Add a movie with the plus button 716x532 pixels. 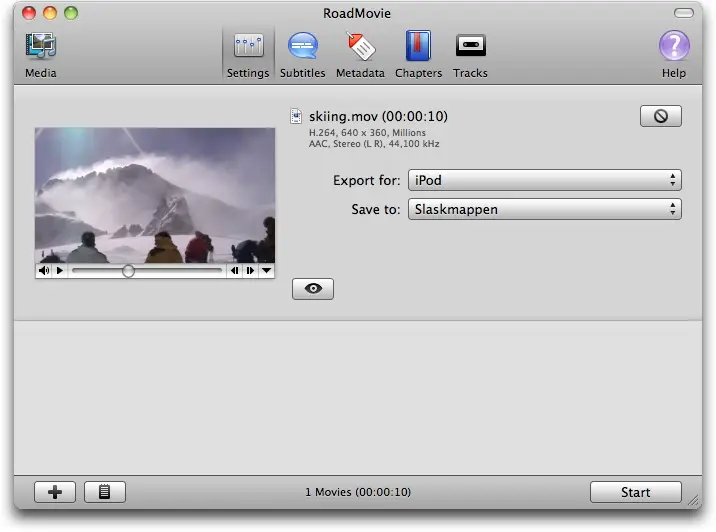pos(55,492)
